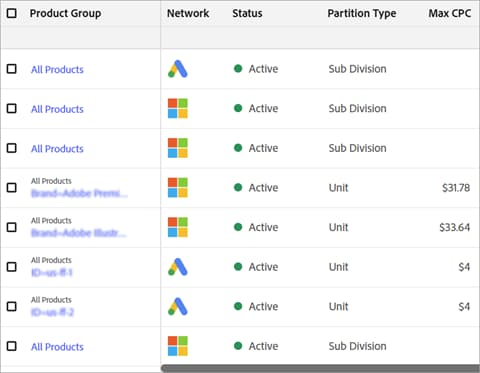Click the Status column header
480x373 pixels.
pyautogui.click(x=247, y=13)
